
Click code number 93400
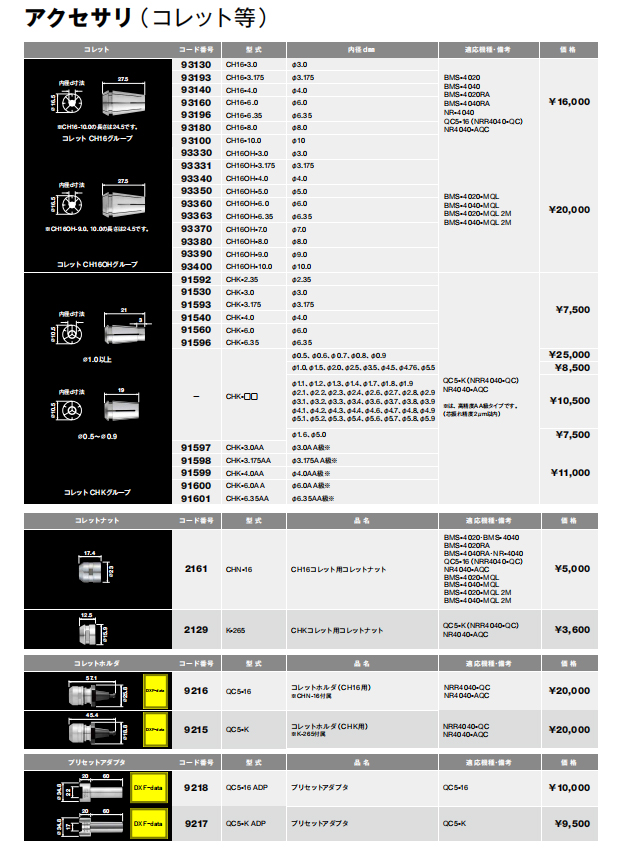[196, 267]
